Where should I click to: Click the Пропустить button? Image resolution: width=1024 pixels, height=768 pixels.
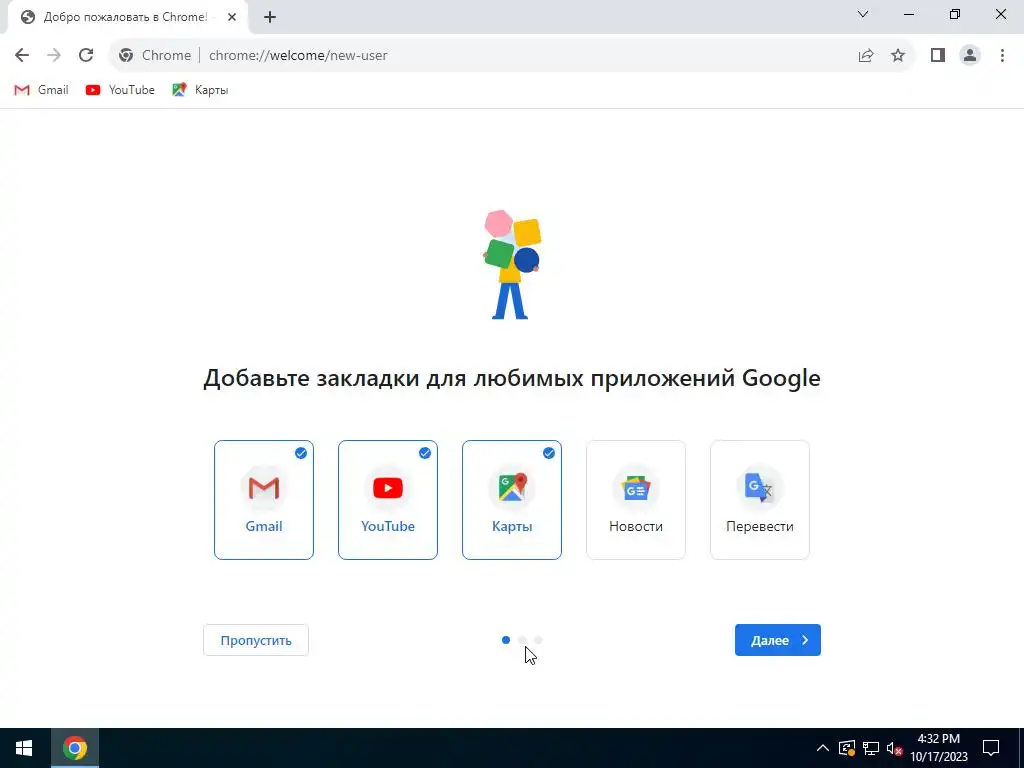click(256, 640)
